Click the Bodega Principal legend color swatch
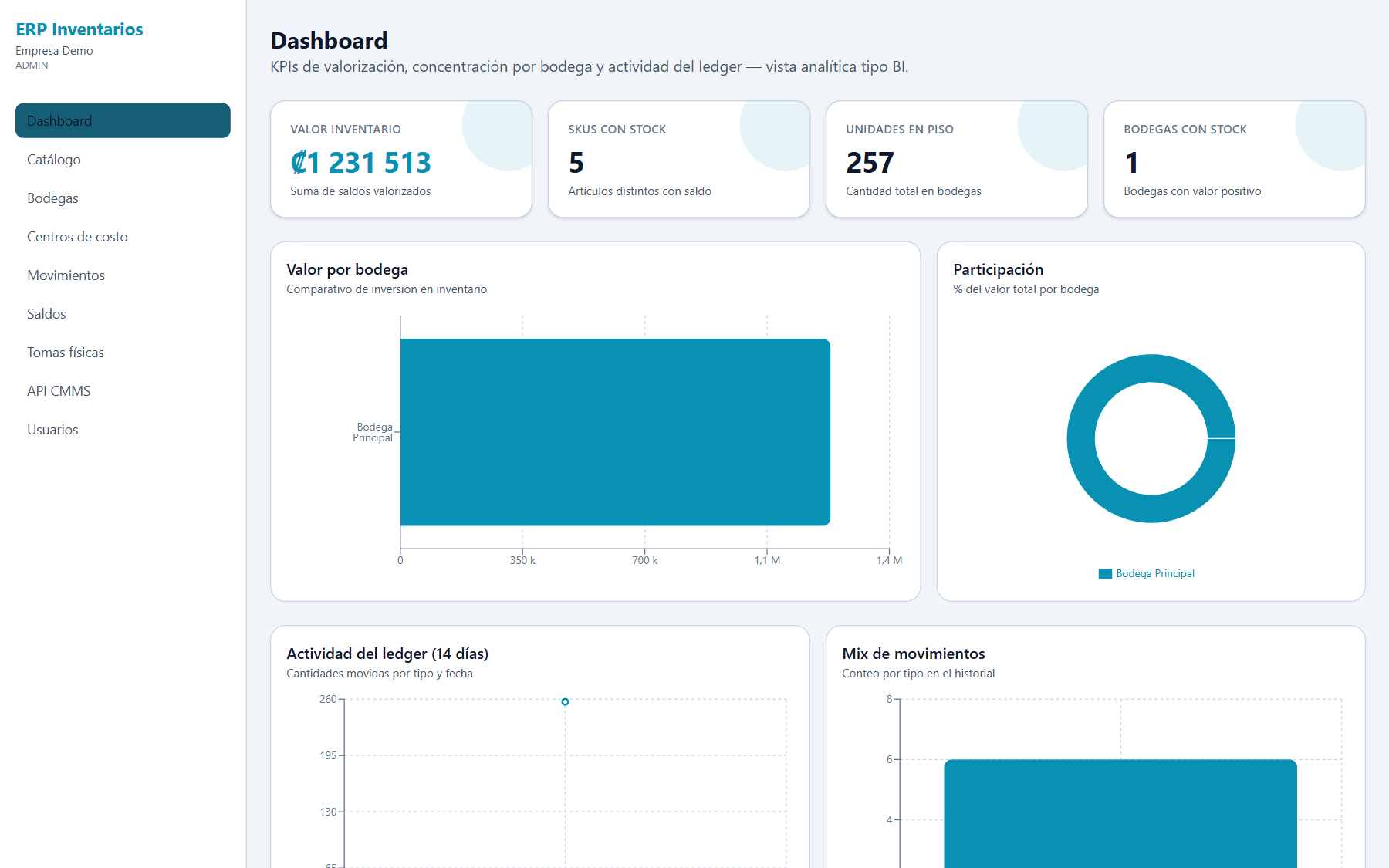Image resolution: width=1389 pixels, height=868 pixels. [1105, 573]
